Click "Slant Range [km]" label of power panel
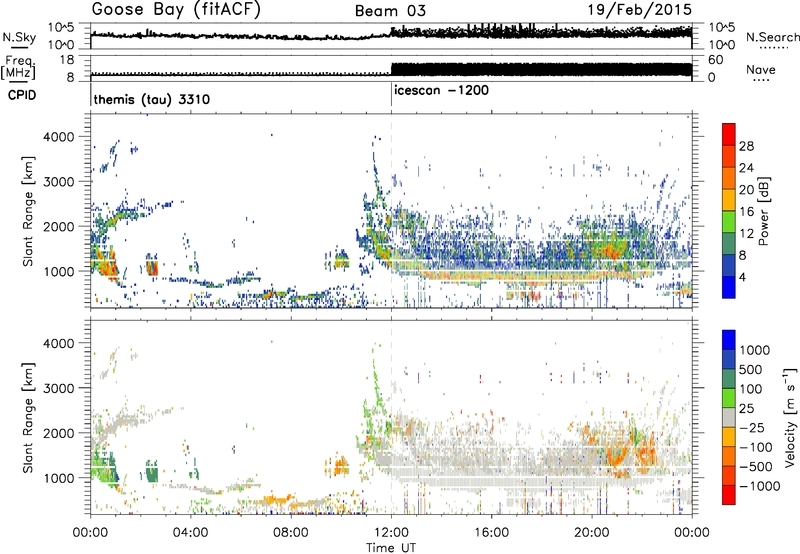 28,211
